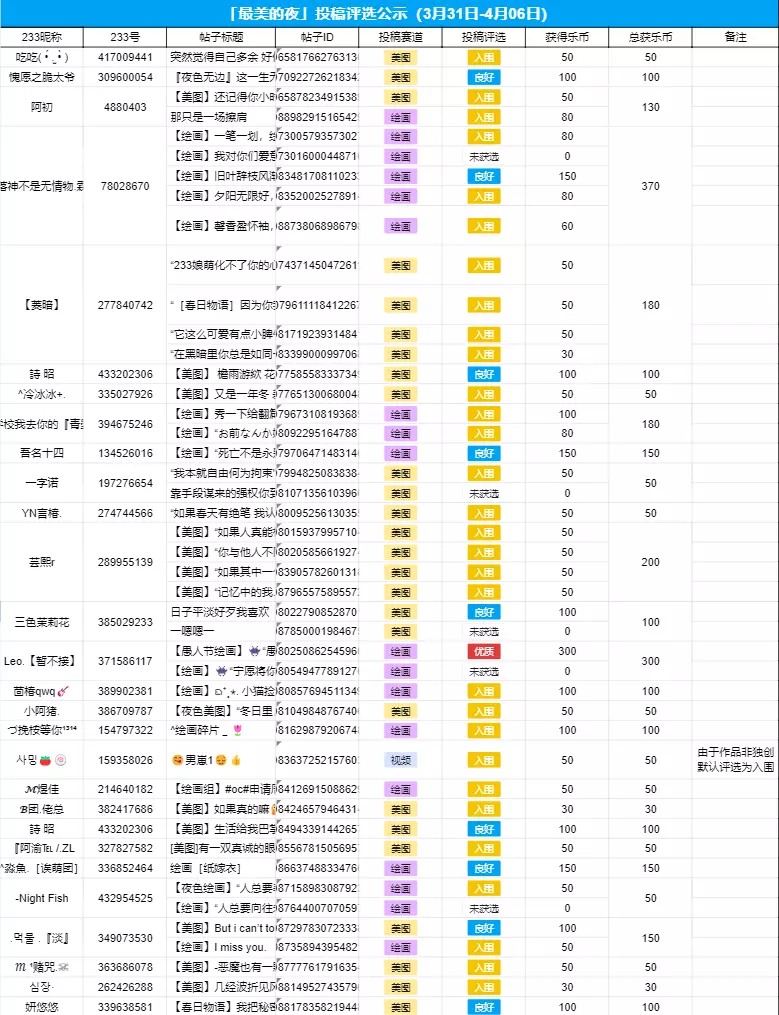Image resolution: width=779 pixels, height=1015 pixels.
Task: Click the 233号 cell 277840742
Action: [125, 305]
